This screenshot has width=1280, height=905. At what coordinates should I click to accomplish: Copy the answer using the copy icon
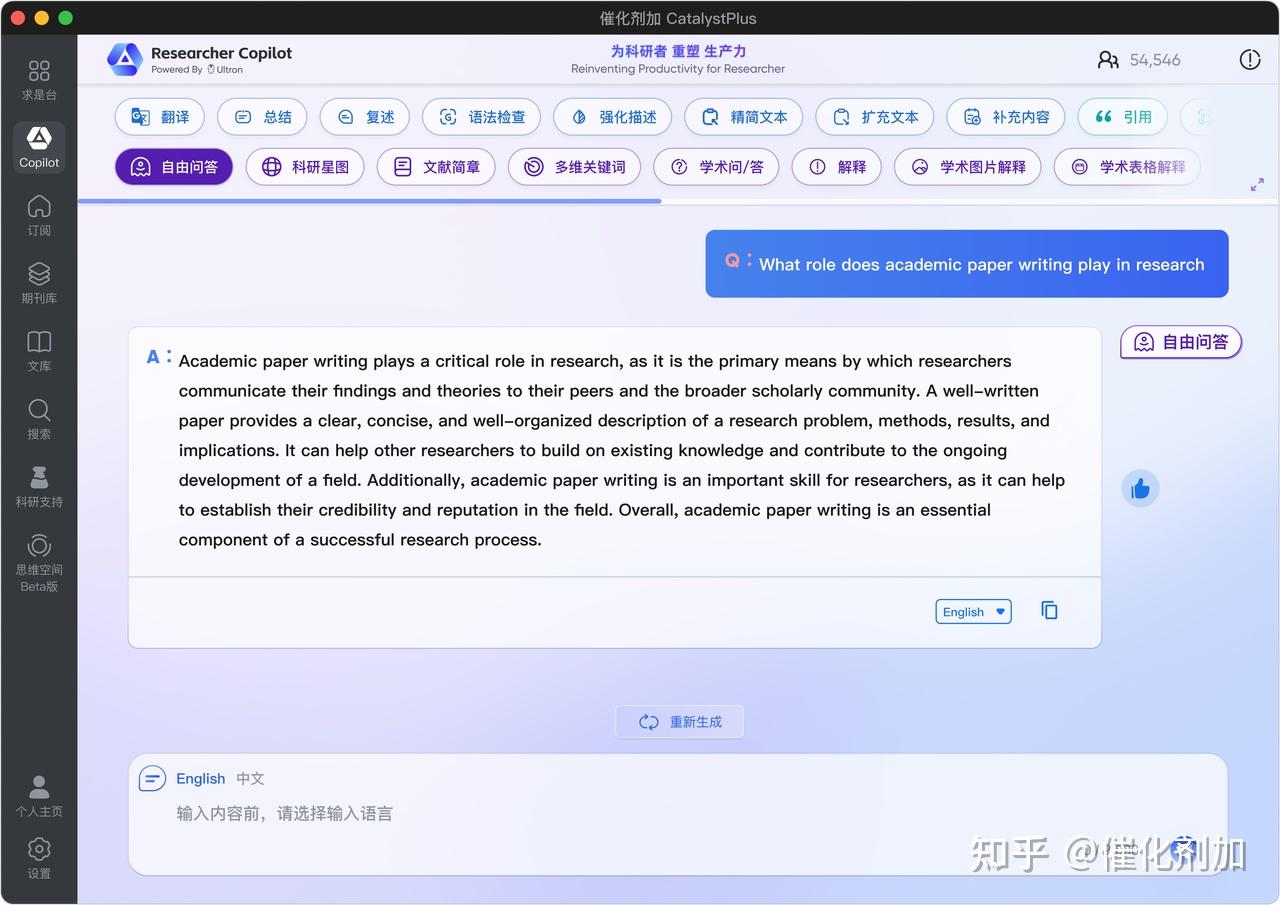(1049, 610)
